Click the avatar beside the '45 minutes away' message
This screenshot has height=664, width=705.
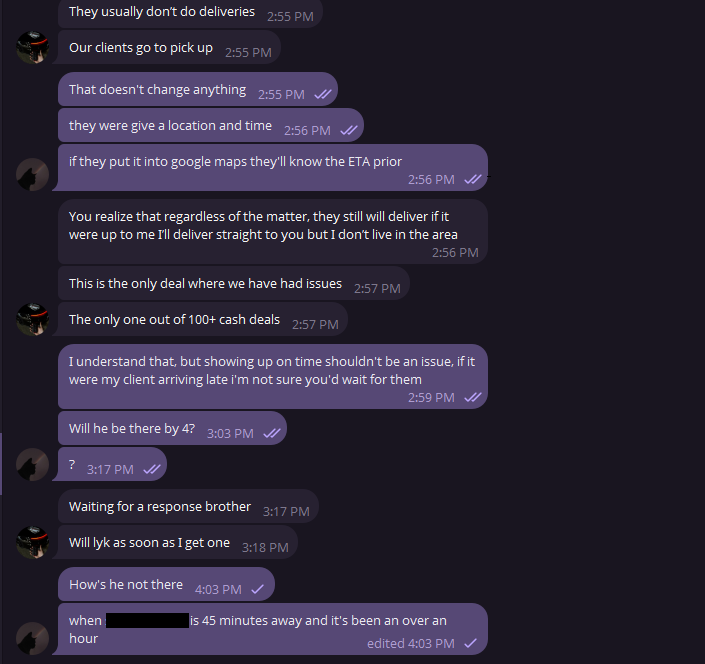click(32, 638)
